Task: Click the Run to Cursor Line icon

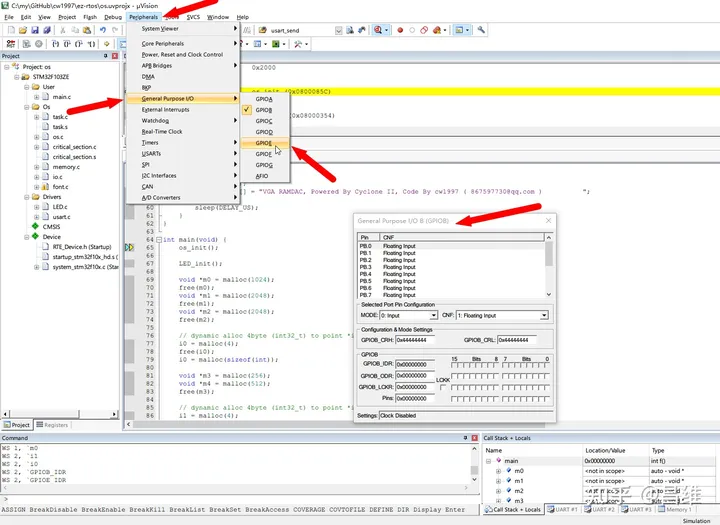Action: click(x=91, y=44)
